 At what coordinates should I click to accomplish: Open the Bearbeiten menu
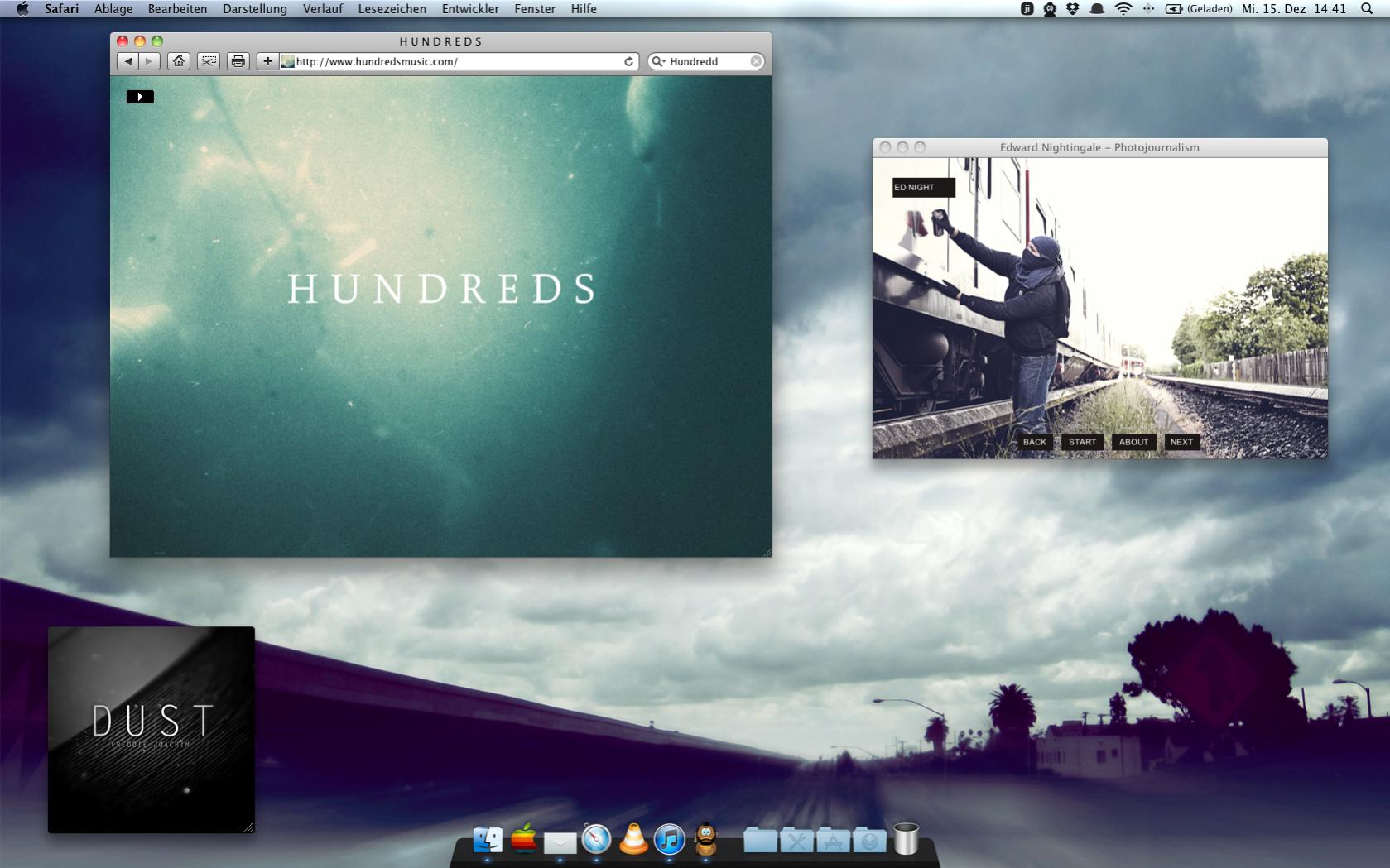pyautogui.click(x=177, y=9)
